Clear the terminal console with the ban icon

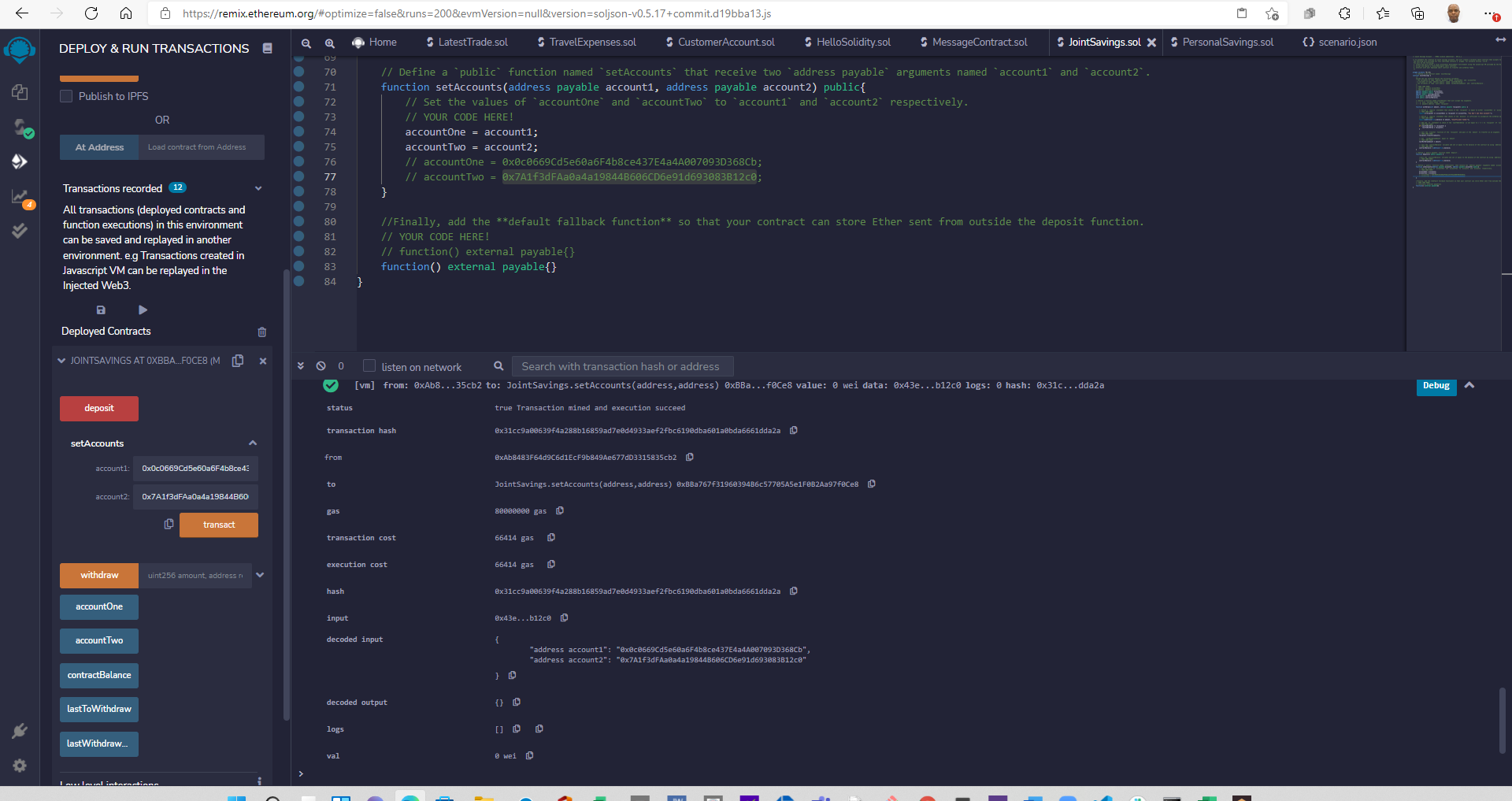click(x=320, y=366)
